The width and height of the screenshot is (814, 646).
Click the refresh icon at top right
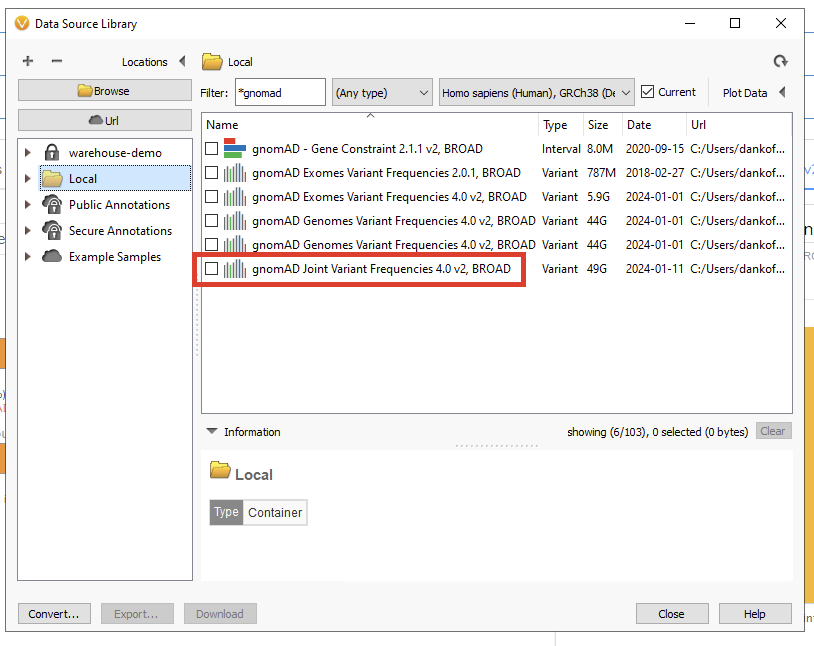coord(780,61)
